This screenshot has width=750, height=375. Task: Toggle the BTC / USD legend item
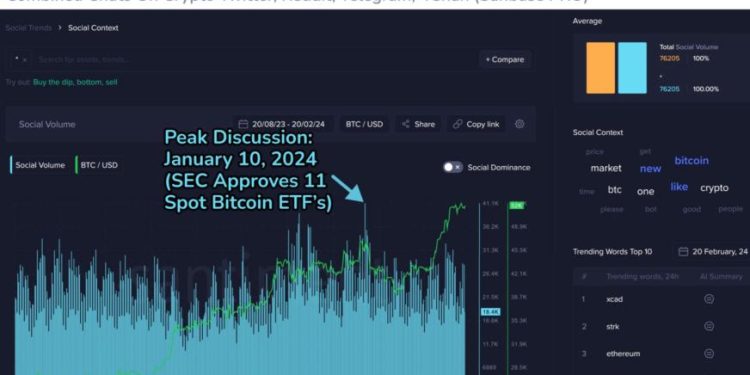(x=97, y=165)
